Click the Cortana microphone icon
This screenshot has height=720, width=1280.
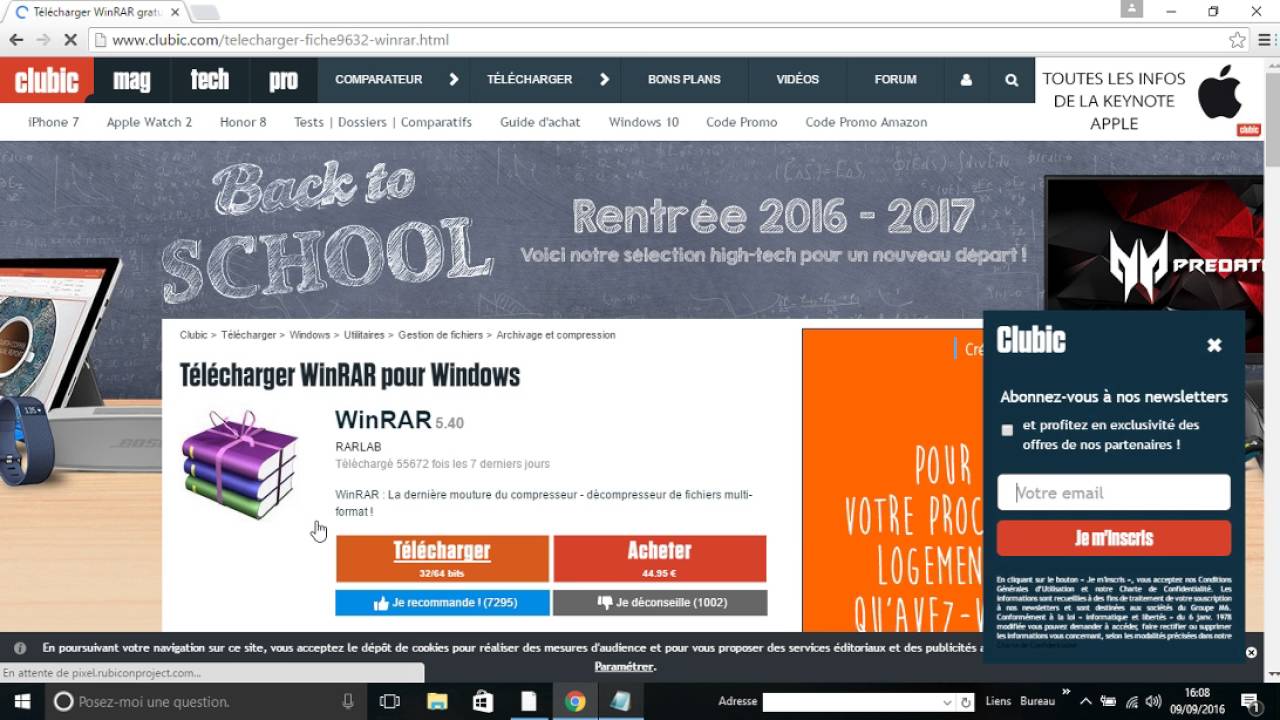click(348, 701)
